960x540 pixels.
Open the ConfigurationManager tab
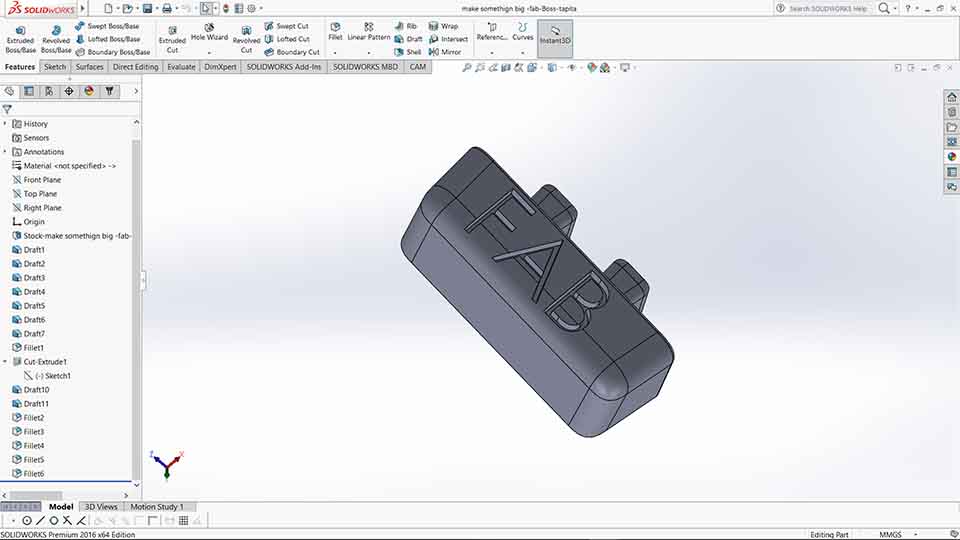(49, 91)
